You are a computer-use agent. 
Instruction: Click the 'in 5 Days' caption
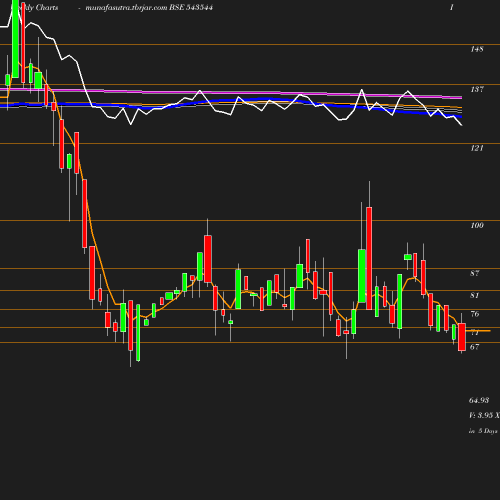(x=483, y=431)
